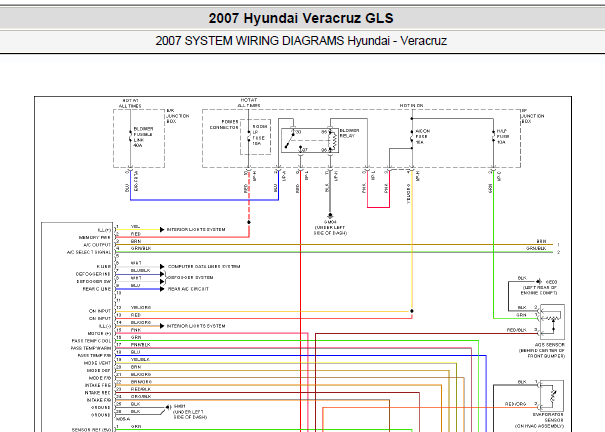605x432 pixels.
Task: Click the evaporator sensor symbol
Action: pos(552,396)
